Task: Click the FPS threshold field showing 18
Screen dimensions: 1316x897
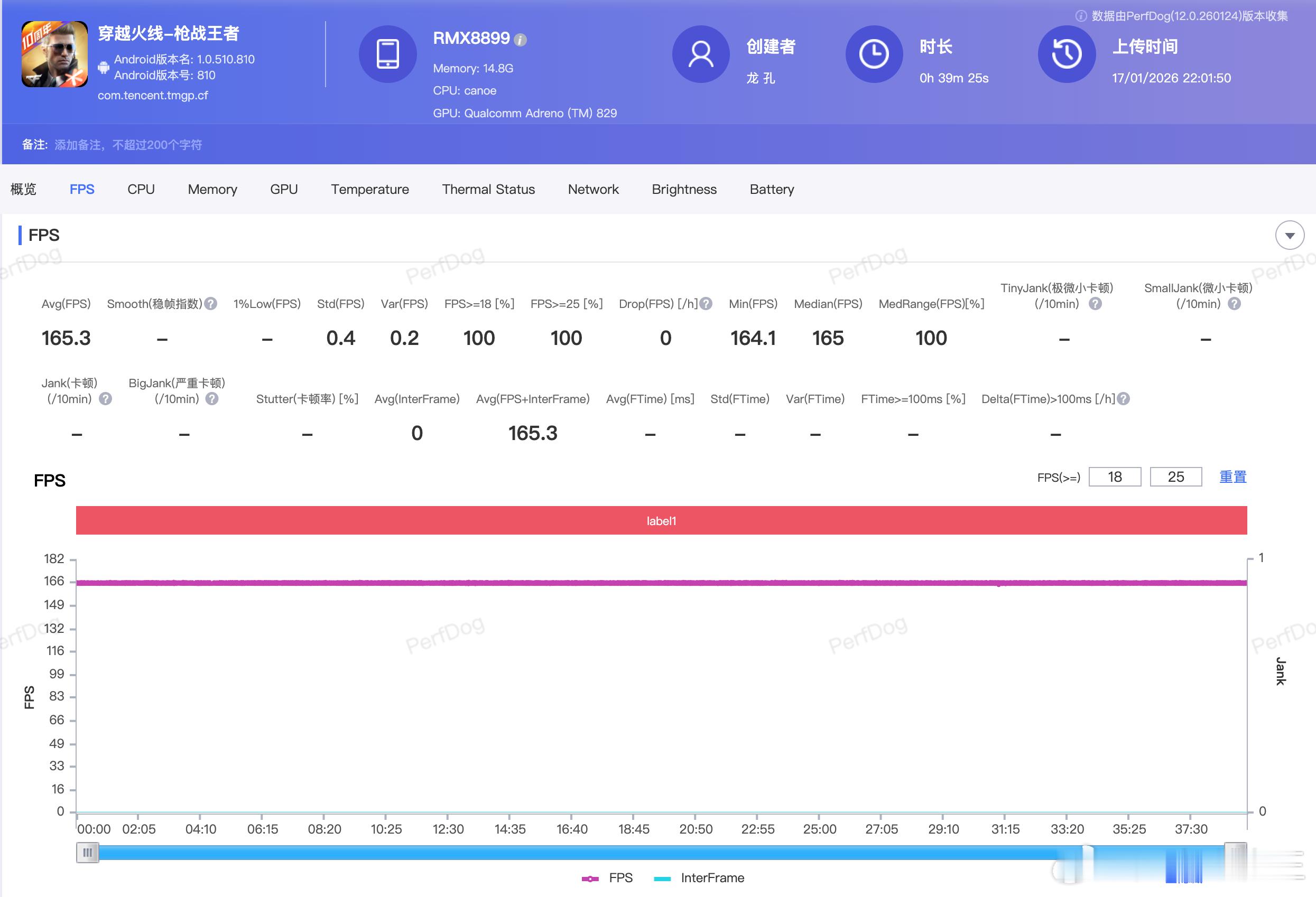Action: [x=1115, y=477]
